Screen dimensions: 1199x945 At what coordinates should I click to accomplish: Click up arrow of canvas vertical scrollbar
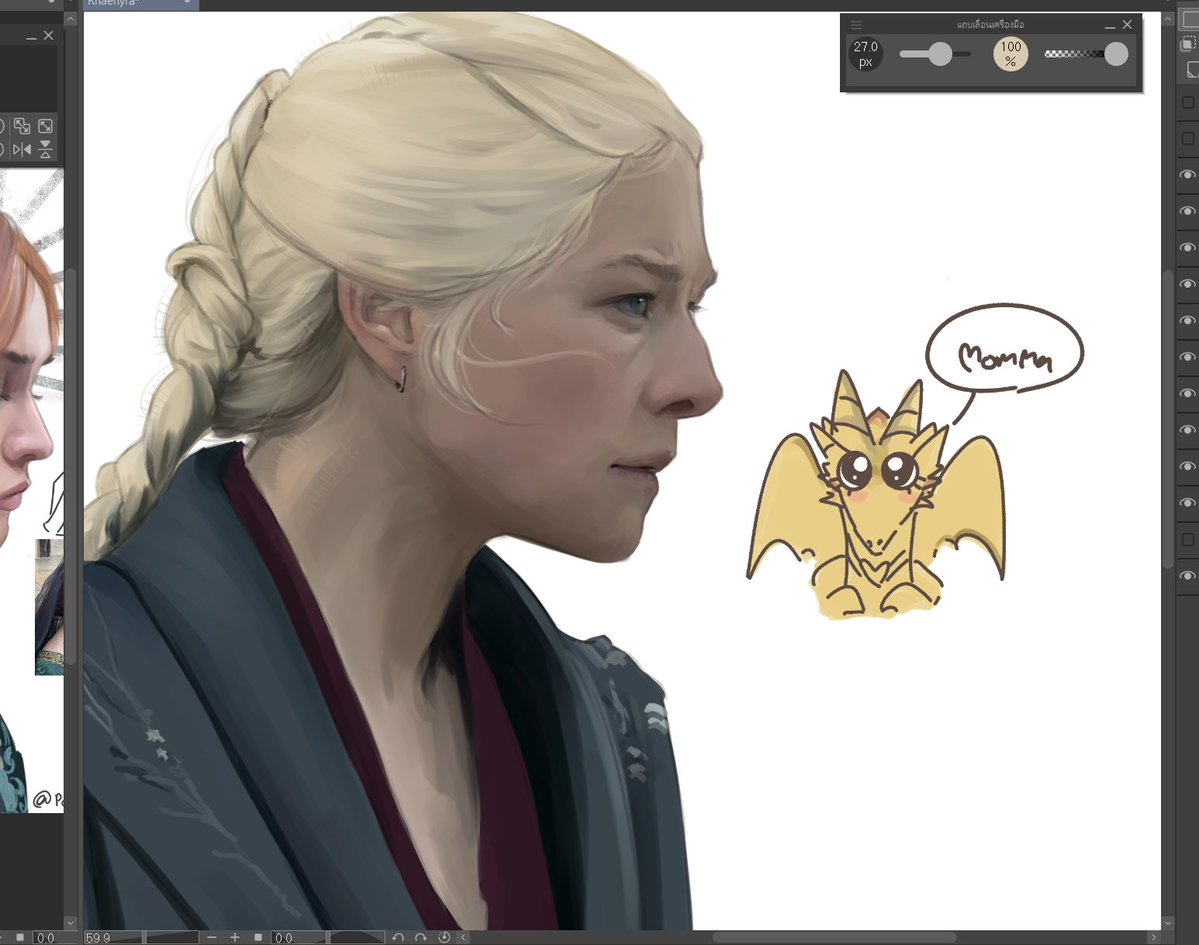[x=1168, y=18]
